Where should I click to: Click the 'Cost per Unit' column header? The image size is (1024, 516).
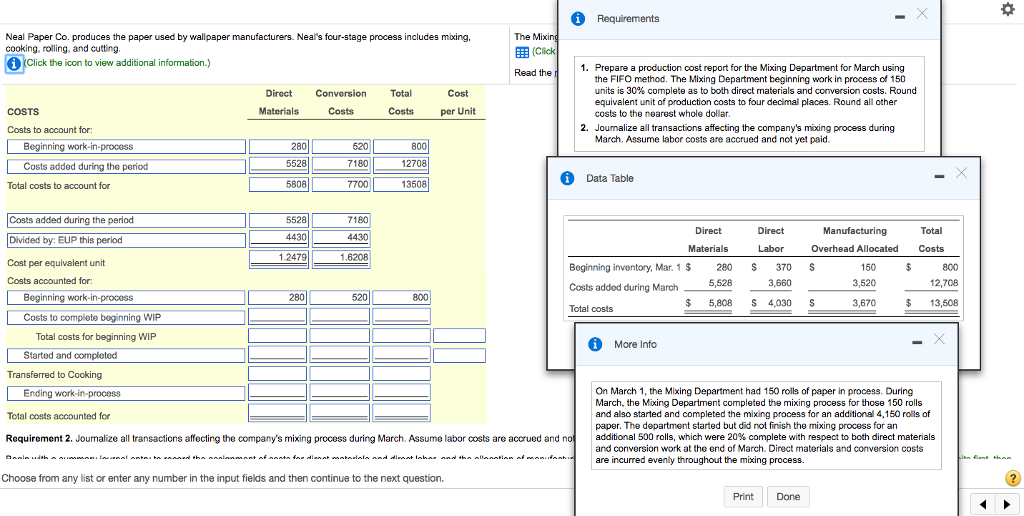click(x=458, y=103)
